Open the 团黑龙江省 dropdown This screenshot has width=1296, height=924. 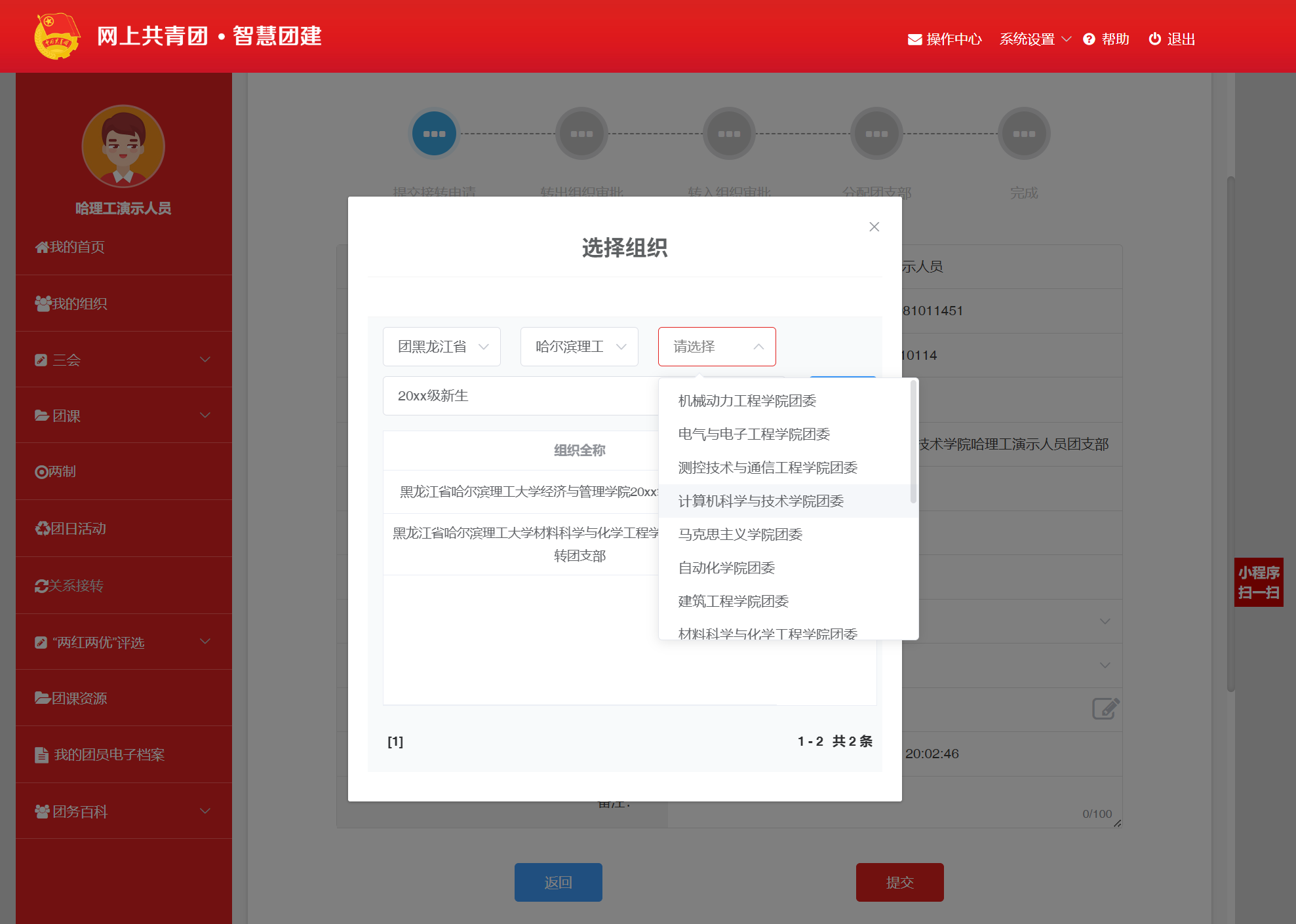pos(442,347)
